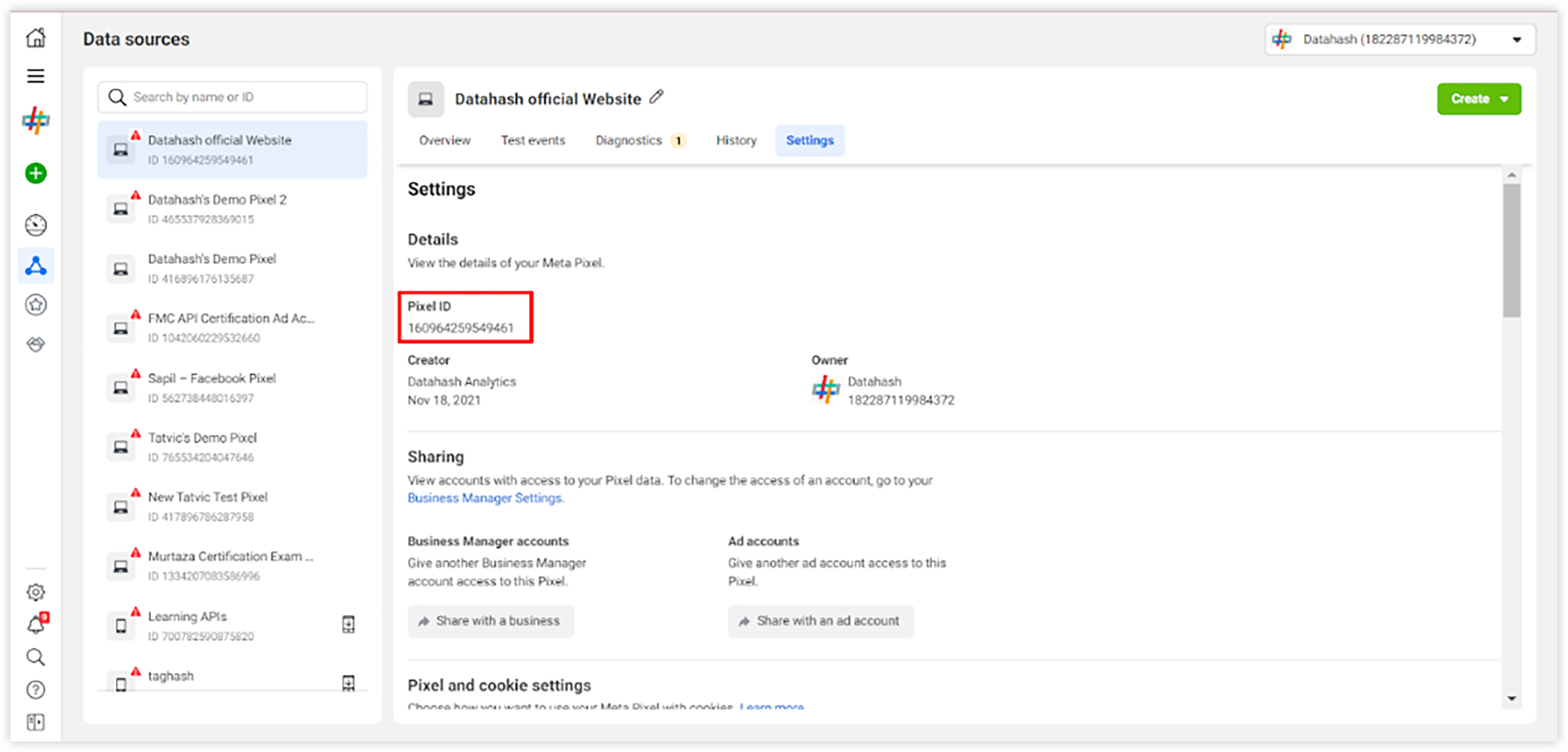Viewport: 1568px width, 752px height.
Task: Click laptop icon of FMC API Certification row
Action: (x=121, y=328)
